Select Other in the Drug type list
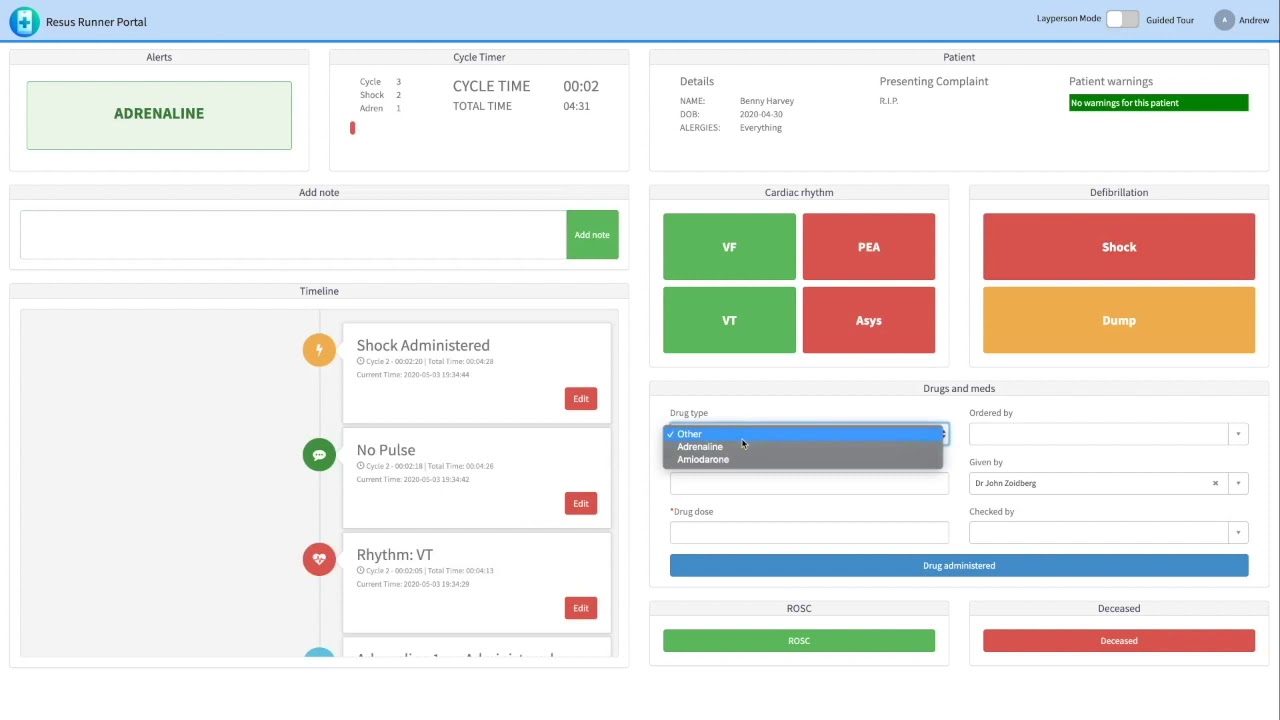This screenshot has width=1280, height=720. tap(804, 434)
